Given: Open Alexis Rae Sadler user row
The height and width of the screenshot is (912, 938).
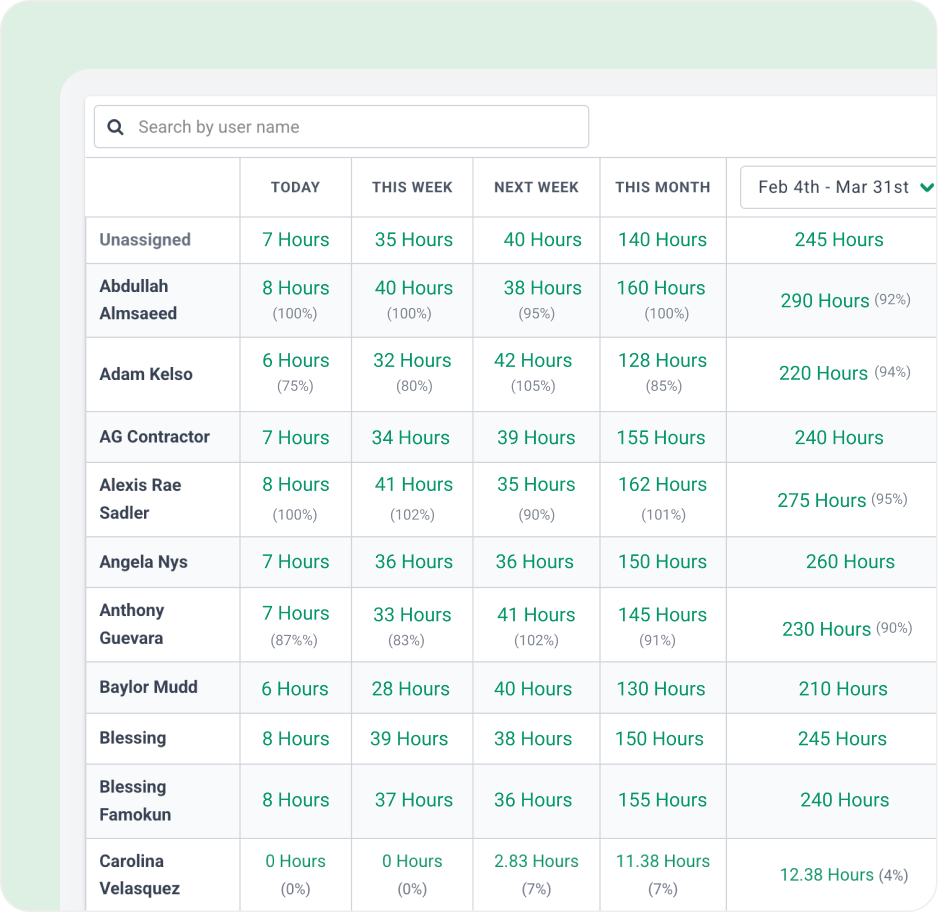Looking at the screenshot, I should 141,499.
